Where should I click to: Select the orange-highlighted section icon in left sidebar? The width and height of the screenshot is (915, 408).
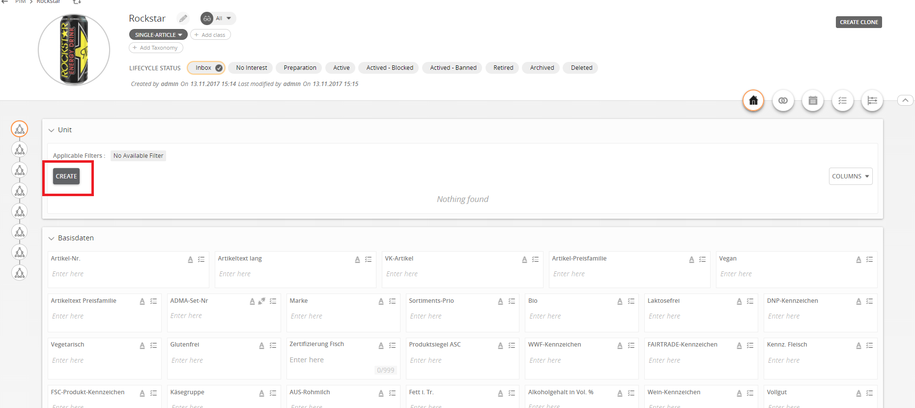20,129
